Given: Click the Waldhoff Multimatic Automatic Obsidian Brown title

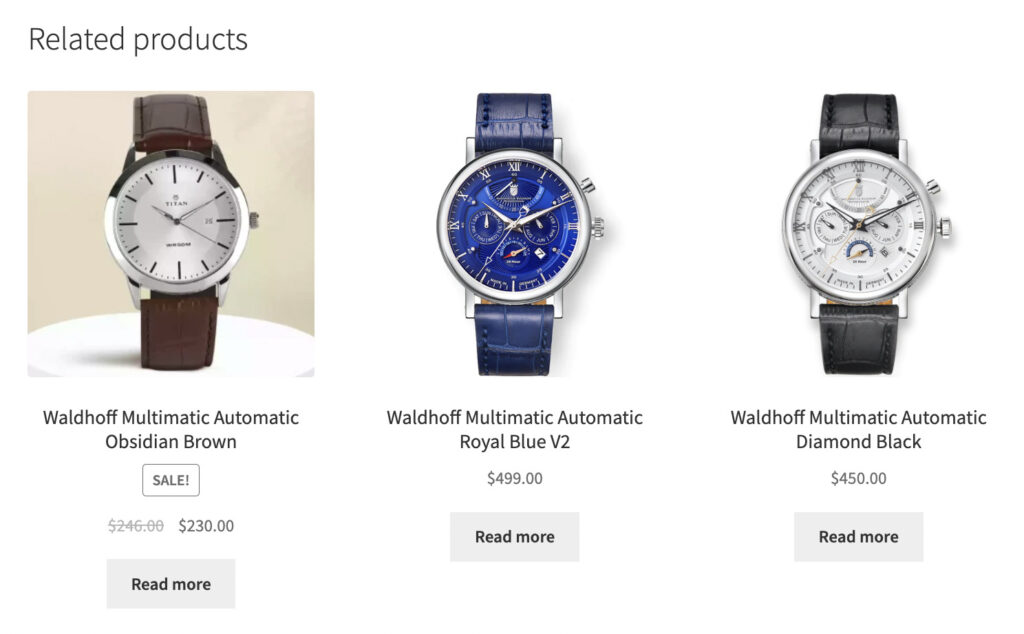Looking at the screenshot, I should 171,429.
